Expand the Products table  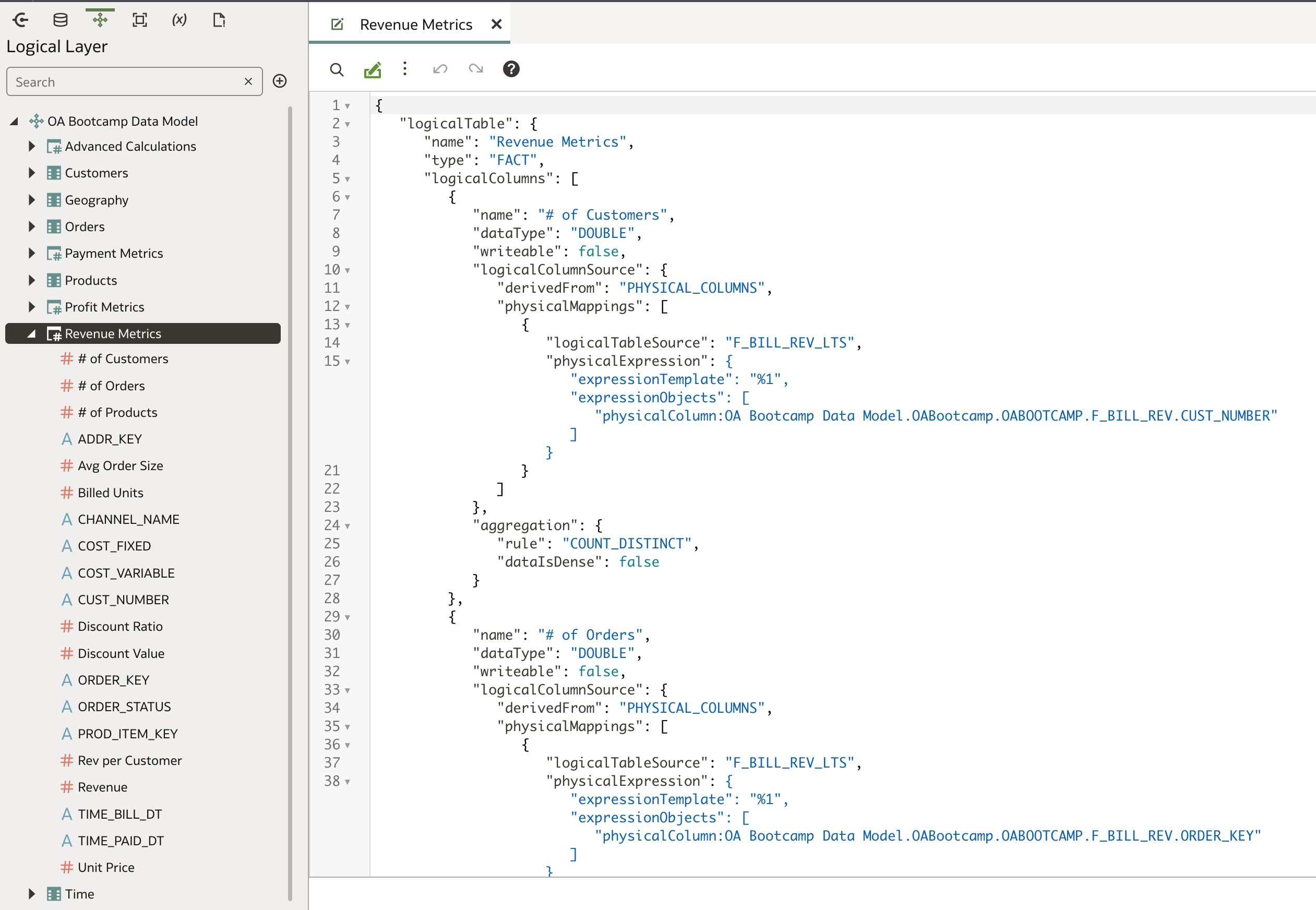(32, 280)
